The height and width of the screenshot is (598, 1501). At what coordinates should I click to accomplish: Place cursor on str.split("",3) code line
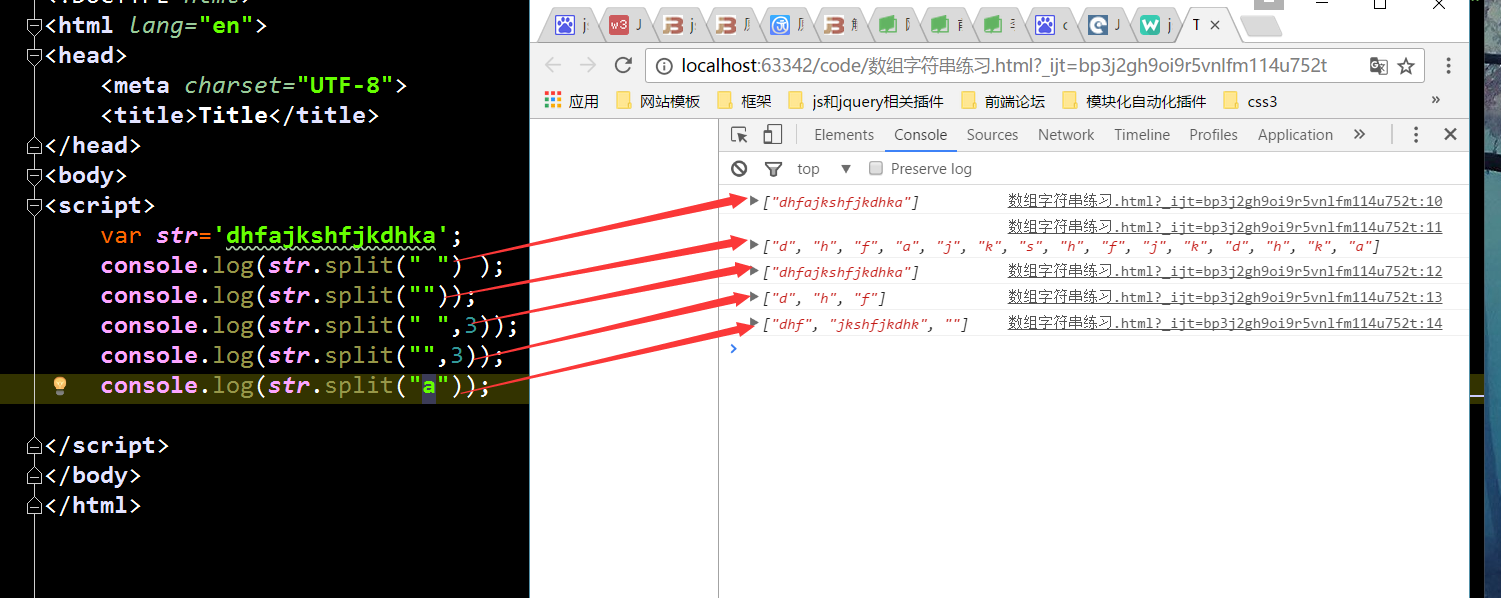pos(302,356)
